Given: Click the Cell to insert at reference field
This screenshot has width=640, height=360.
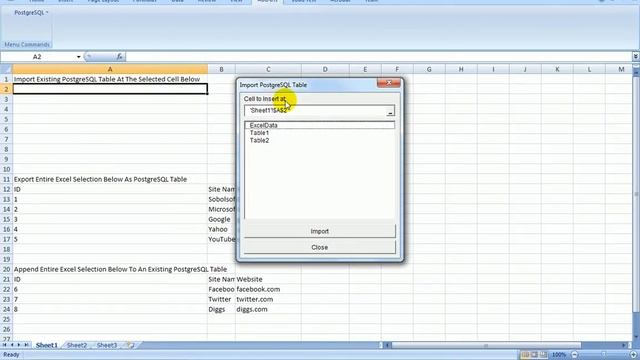Looking at the screenshot, I should click(315, 111).
